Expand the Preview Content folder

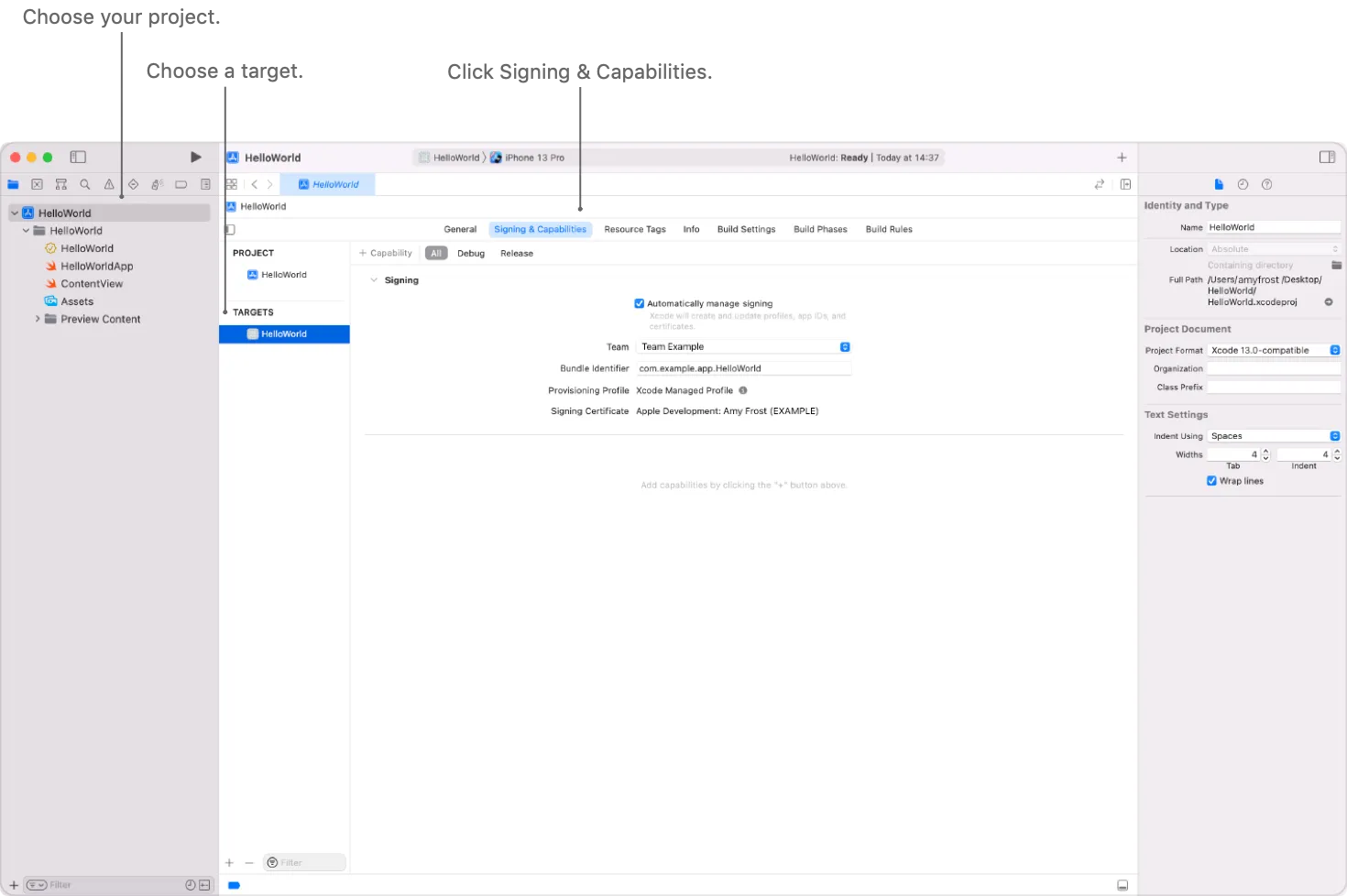38,319
